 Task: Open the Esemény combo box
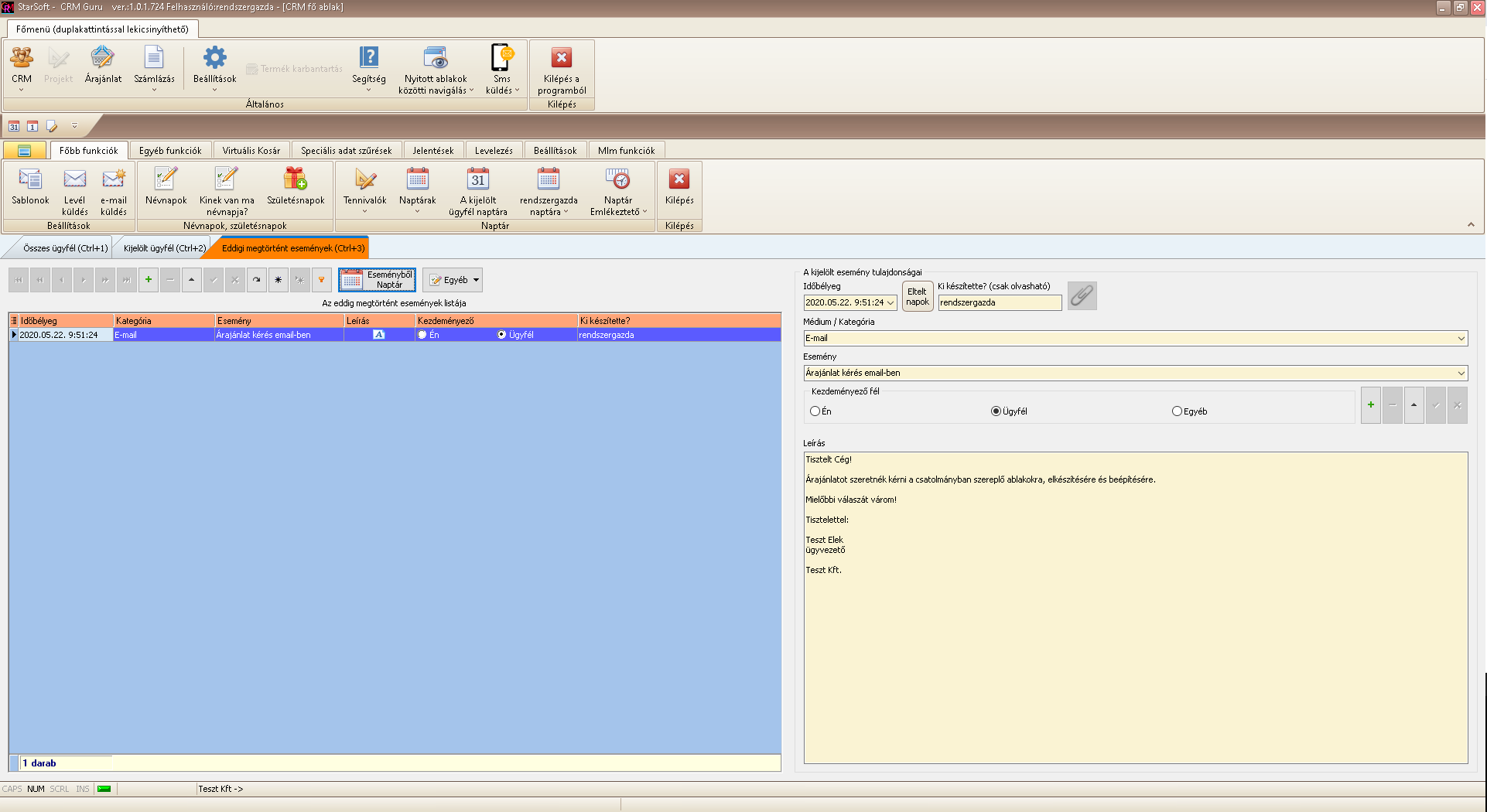click(x=1461, y=373)
